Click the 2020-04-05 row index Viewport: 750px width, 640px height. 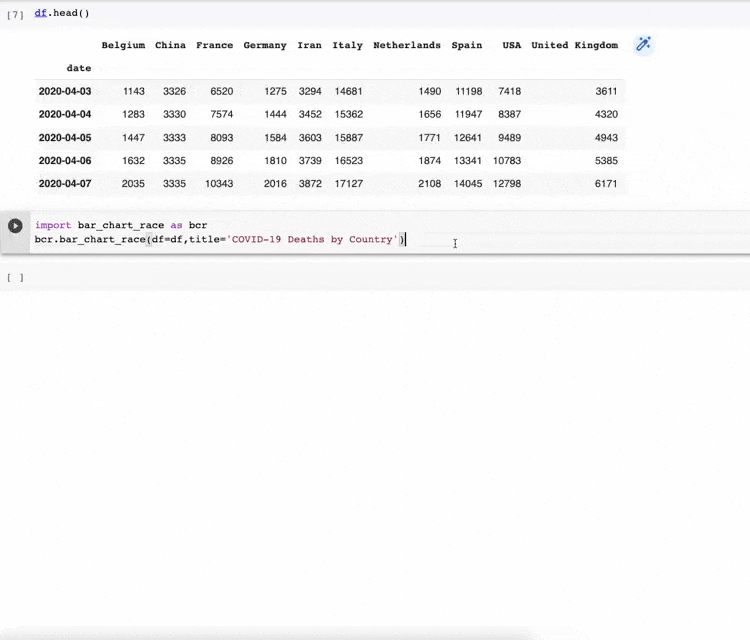click(x=65, y=138)
